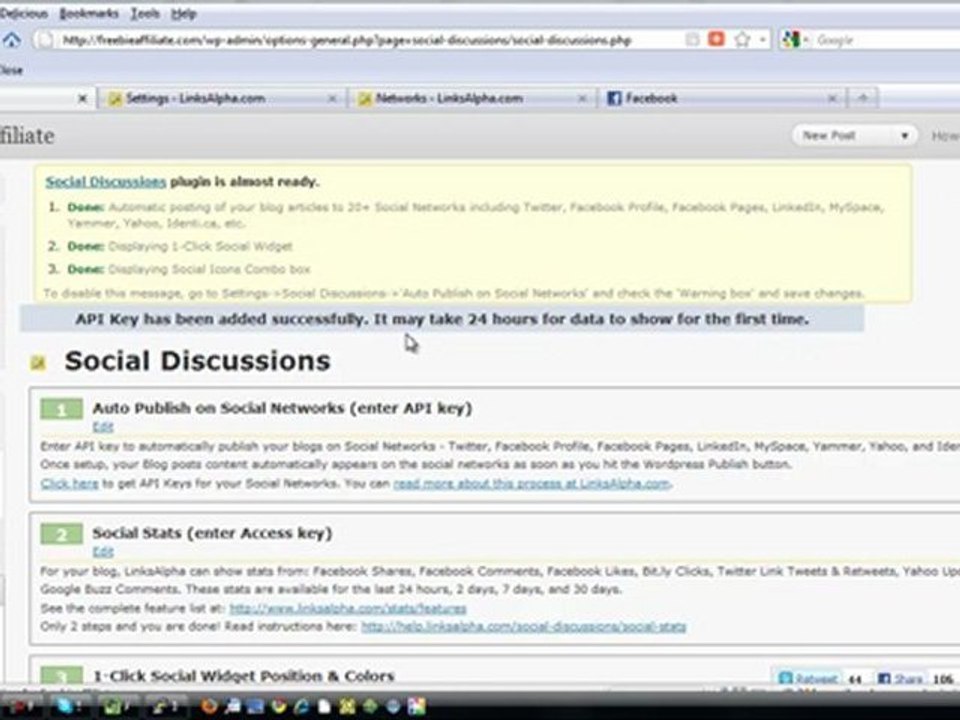Close the Networks - LinksAlpha.com tab

point(582,98)
